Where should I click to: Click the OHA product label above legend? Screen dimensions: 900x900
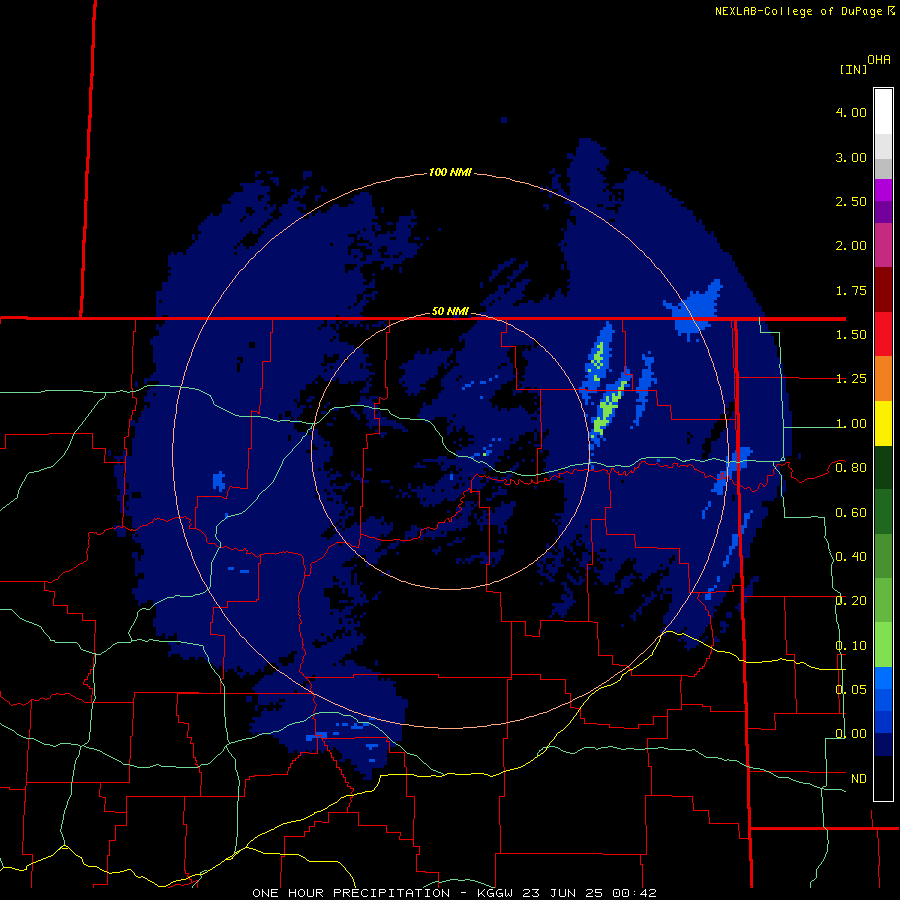[x=879, y=60]
